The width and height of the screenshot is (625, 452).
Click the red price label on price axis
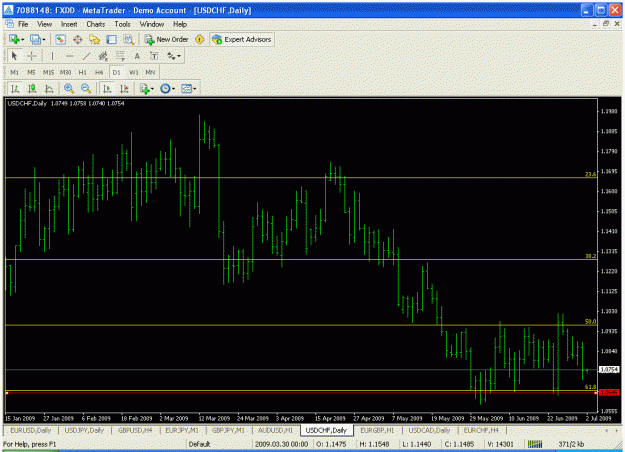click(609, 393)
